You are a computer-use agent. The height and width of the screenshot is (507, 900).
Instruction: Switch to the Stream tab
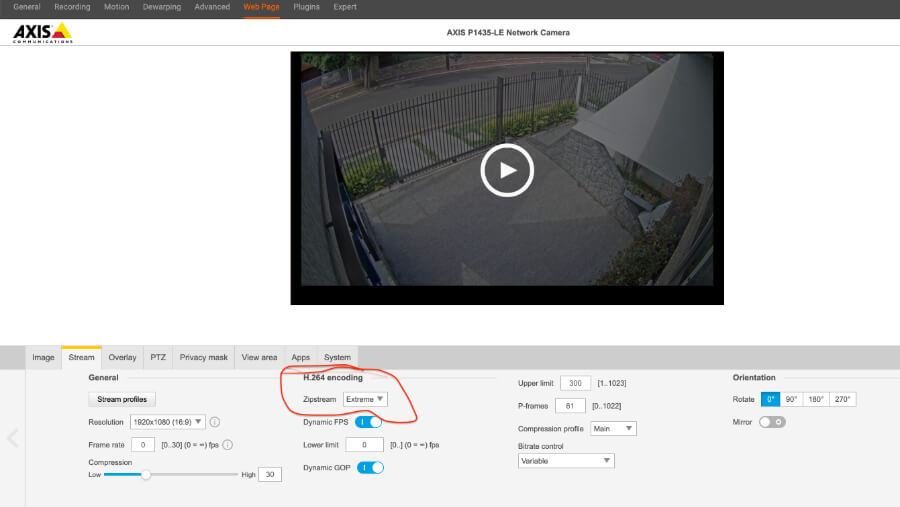click(x=82, y=357)
